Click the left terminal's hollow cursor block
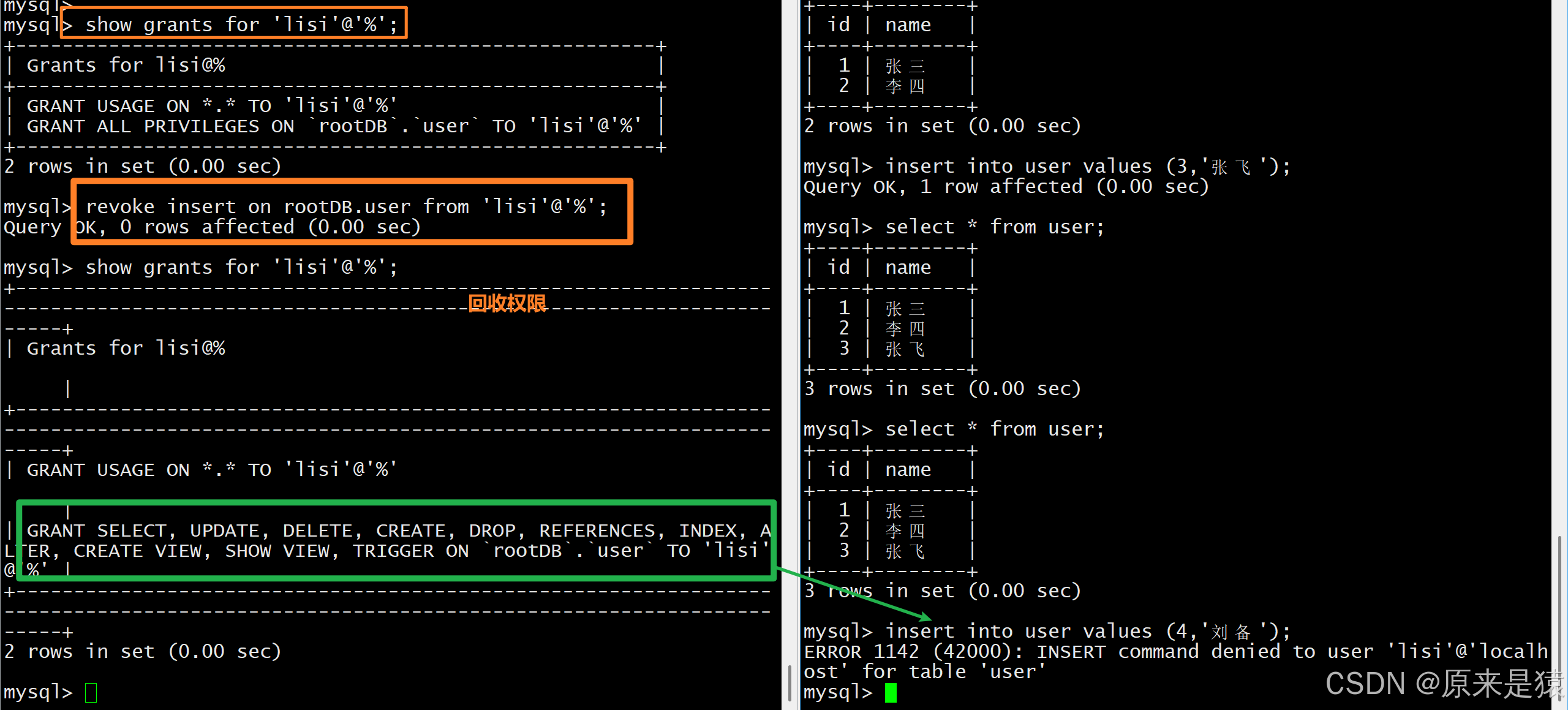 coord(91,692)
